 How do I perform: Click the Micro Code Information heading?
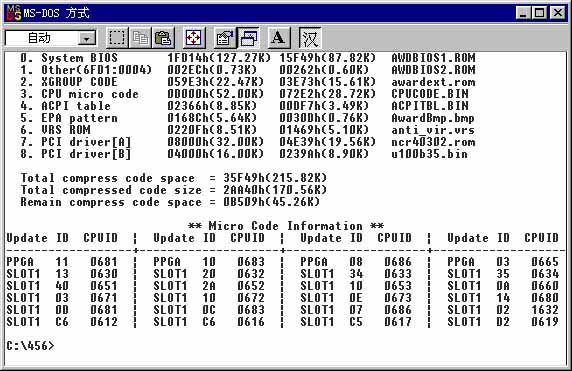[x=286, y=226]
